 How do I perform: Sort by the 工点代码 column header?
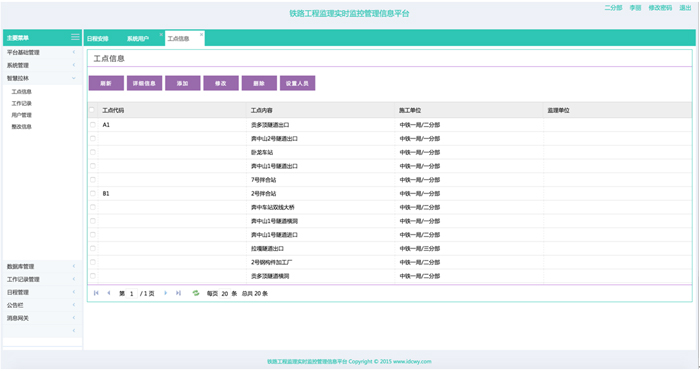[113, 110]
